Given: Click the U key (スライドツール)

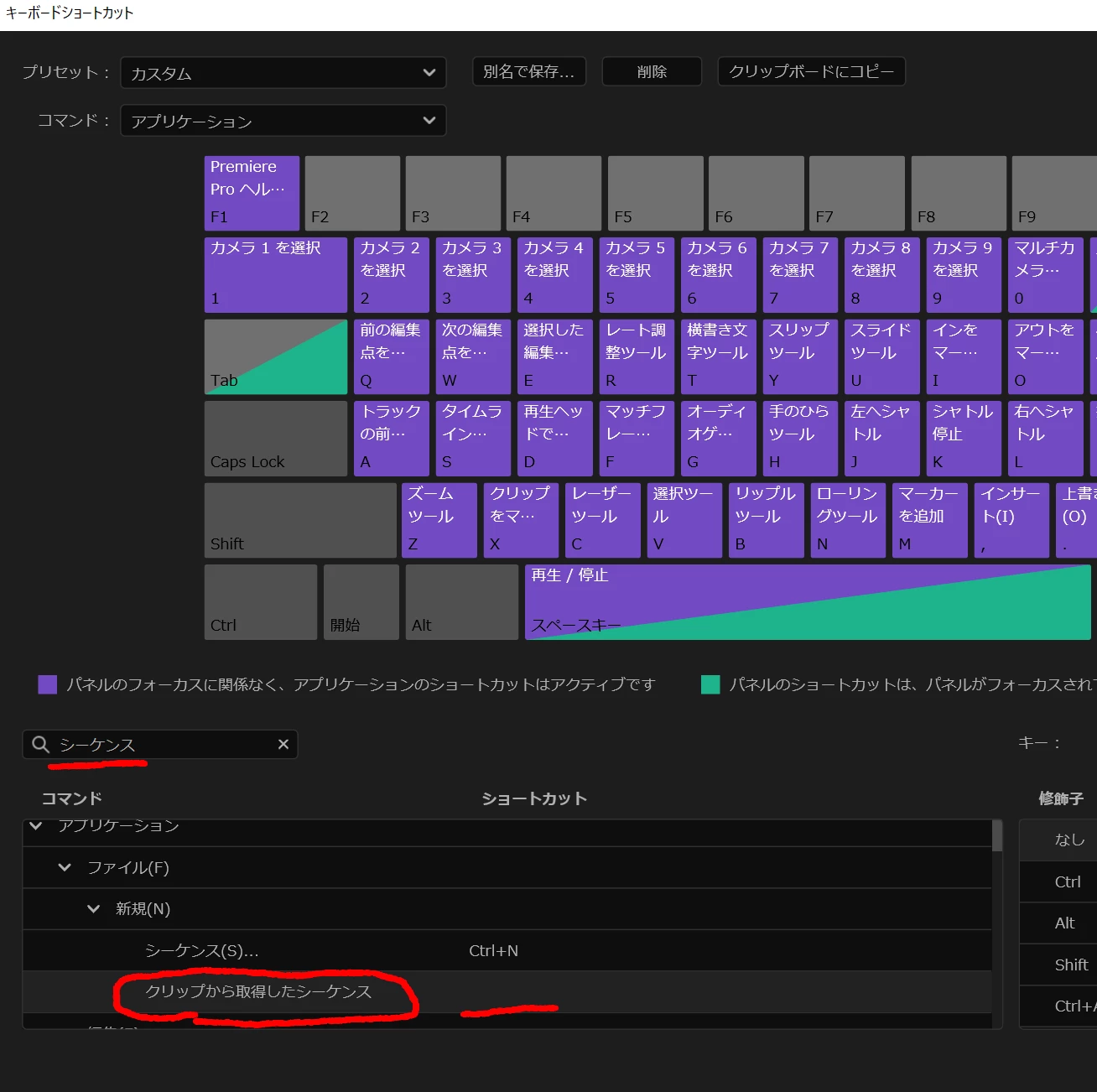Looking at the screenshot, I should click(882, 356).
